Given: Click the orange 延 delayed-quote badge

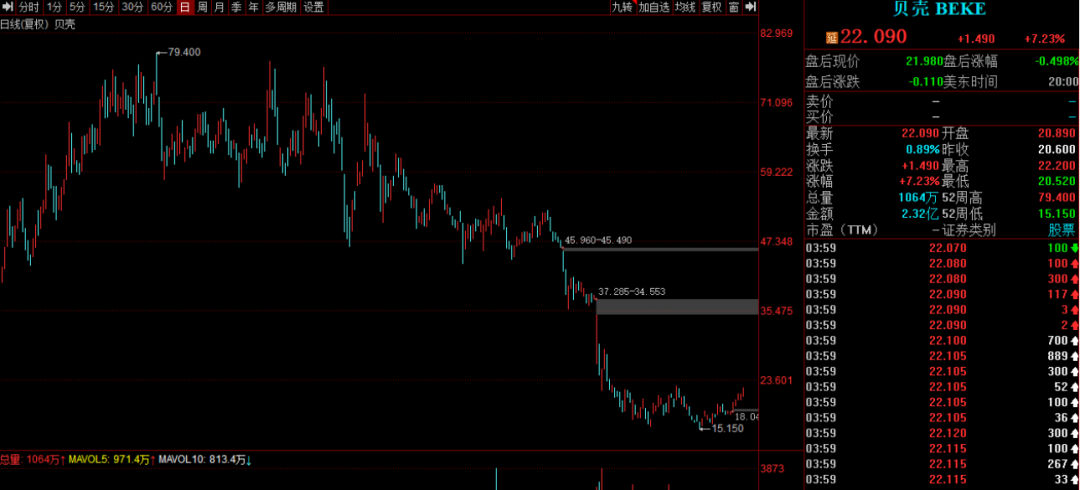Looking at the screenshot, I should [x=832, y=37].
